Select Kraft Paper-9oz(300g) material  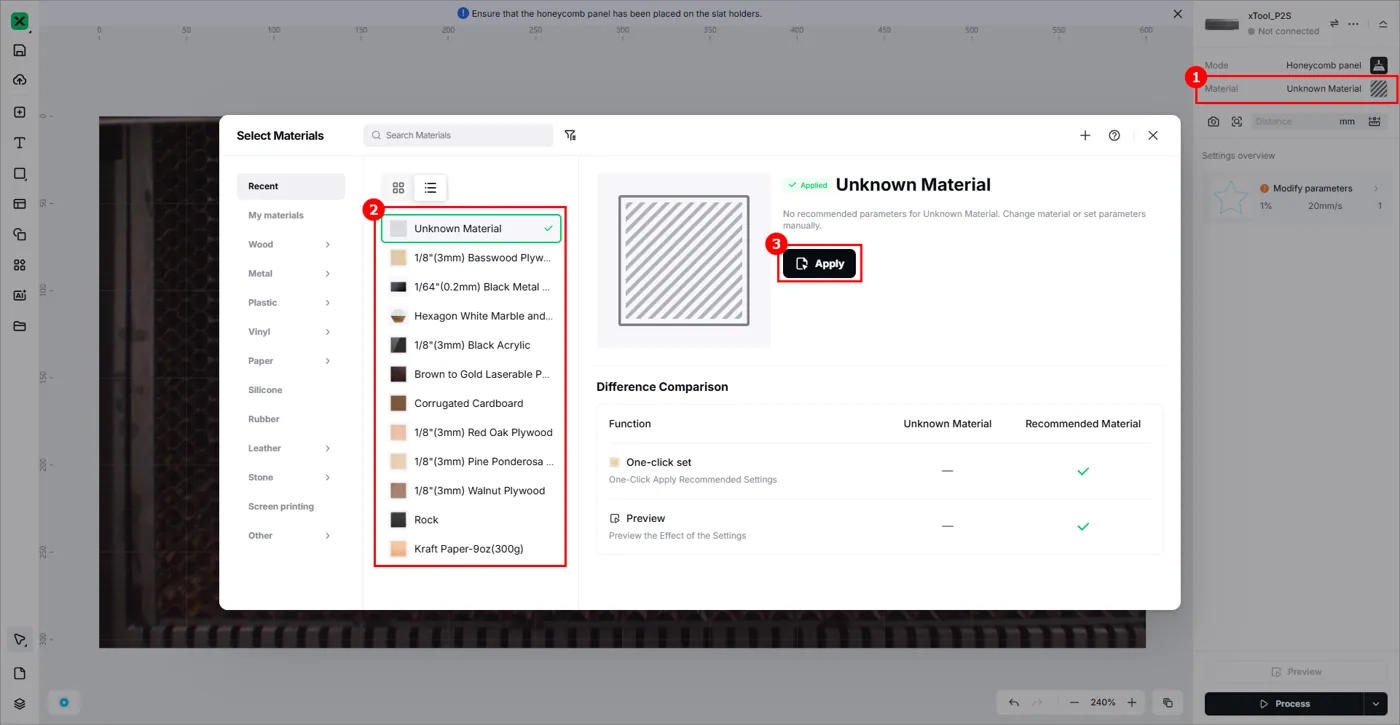pyautogui.click(x=471, y=549)
